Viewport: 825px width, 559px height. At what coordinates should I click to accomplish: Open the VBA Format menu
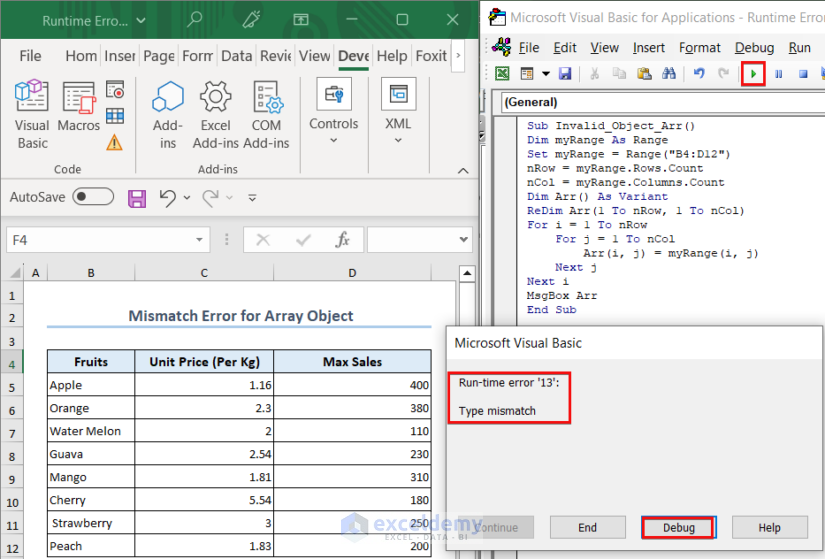[699, 48]
